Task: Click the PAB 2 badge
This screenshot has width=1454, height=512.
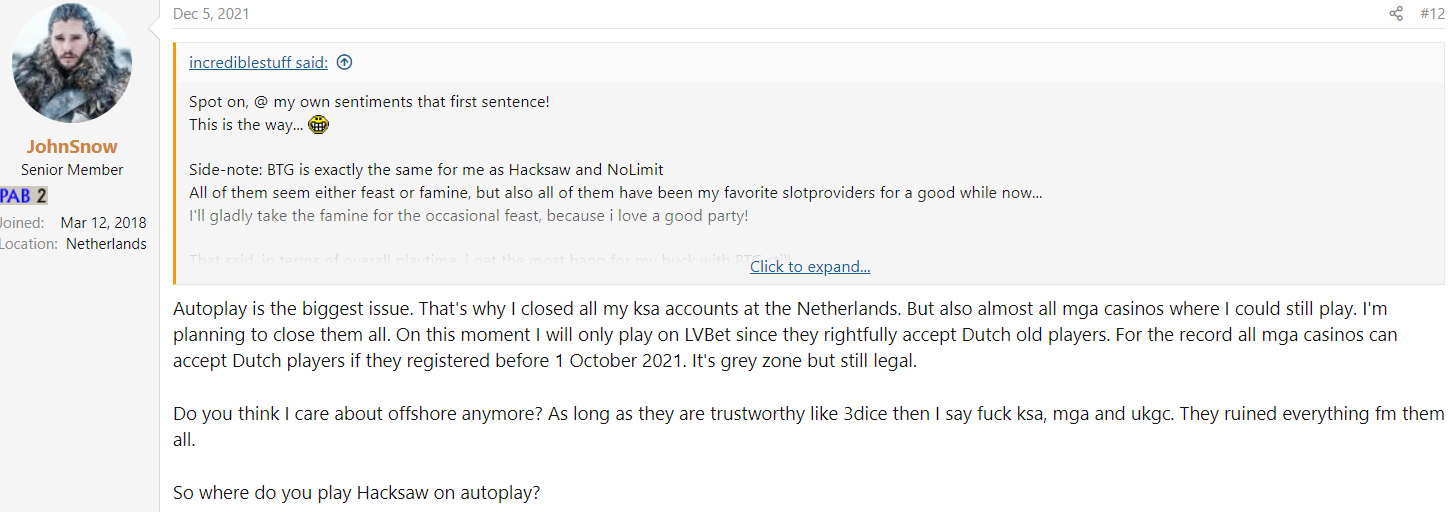Action: [x=24, y=196]
